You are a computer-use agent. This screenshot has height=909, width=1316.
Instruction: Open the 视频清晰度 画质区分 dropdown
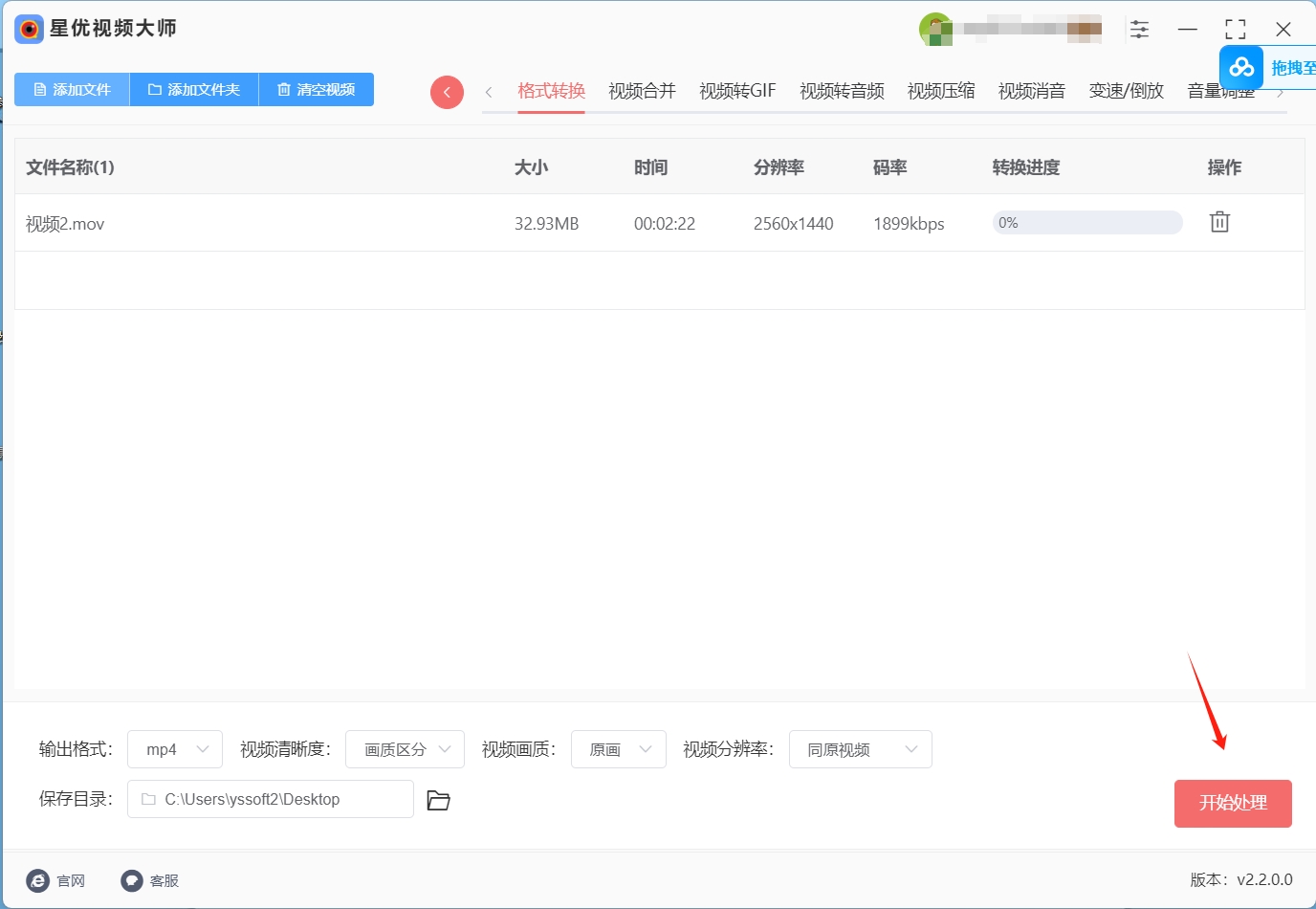[405, 749]
